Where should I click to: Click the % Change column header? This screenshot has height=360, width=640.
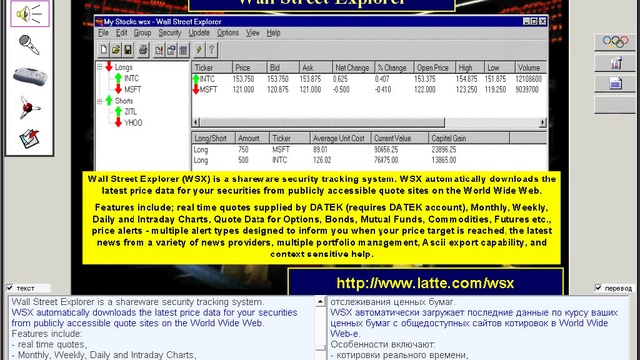[393, 68]
